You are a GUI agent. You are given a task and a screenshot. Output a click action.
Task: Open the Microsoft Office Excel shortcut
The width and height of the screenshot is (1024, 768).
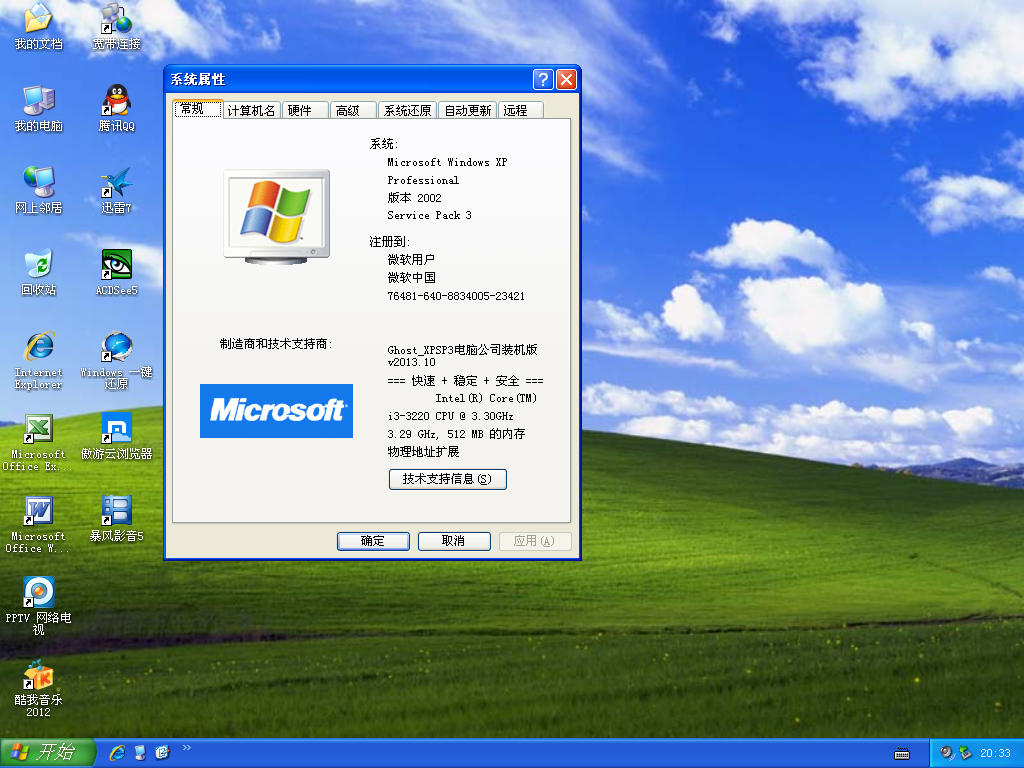point(38,442)
